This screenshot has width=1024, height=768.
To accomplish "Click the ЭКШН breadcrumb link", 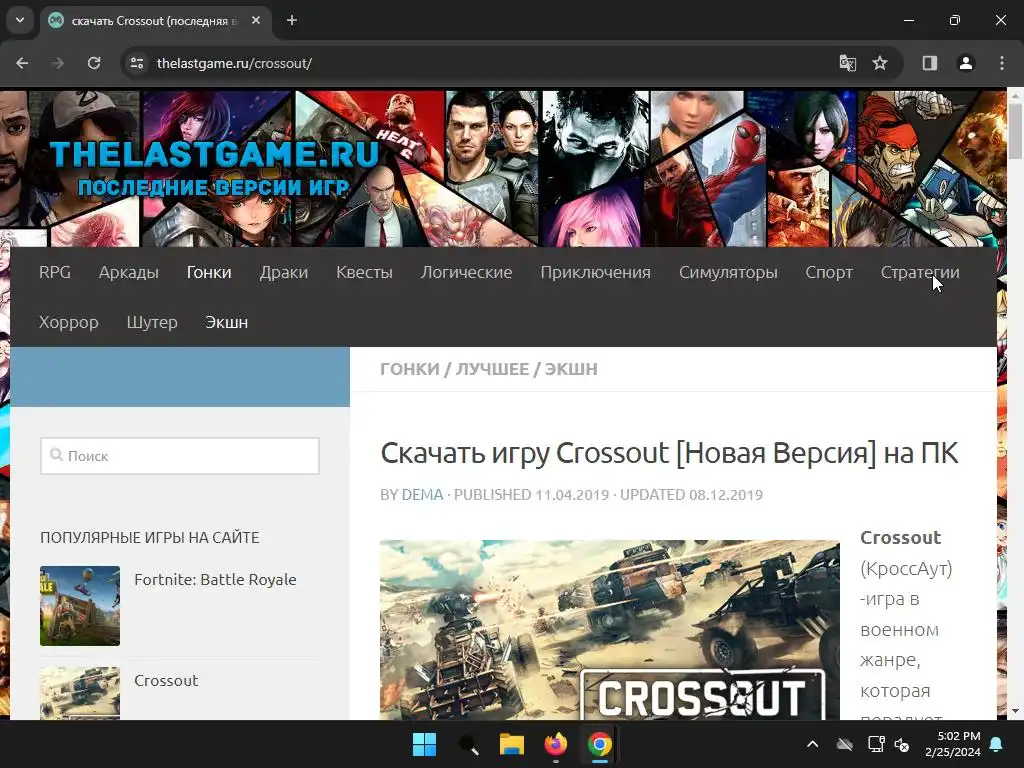I will click(x=571, y=369).
